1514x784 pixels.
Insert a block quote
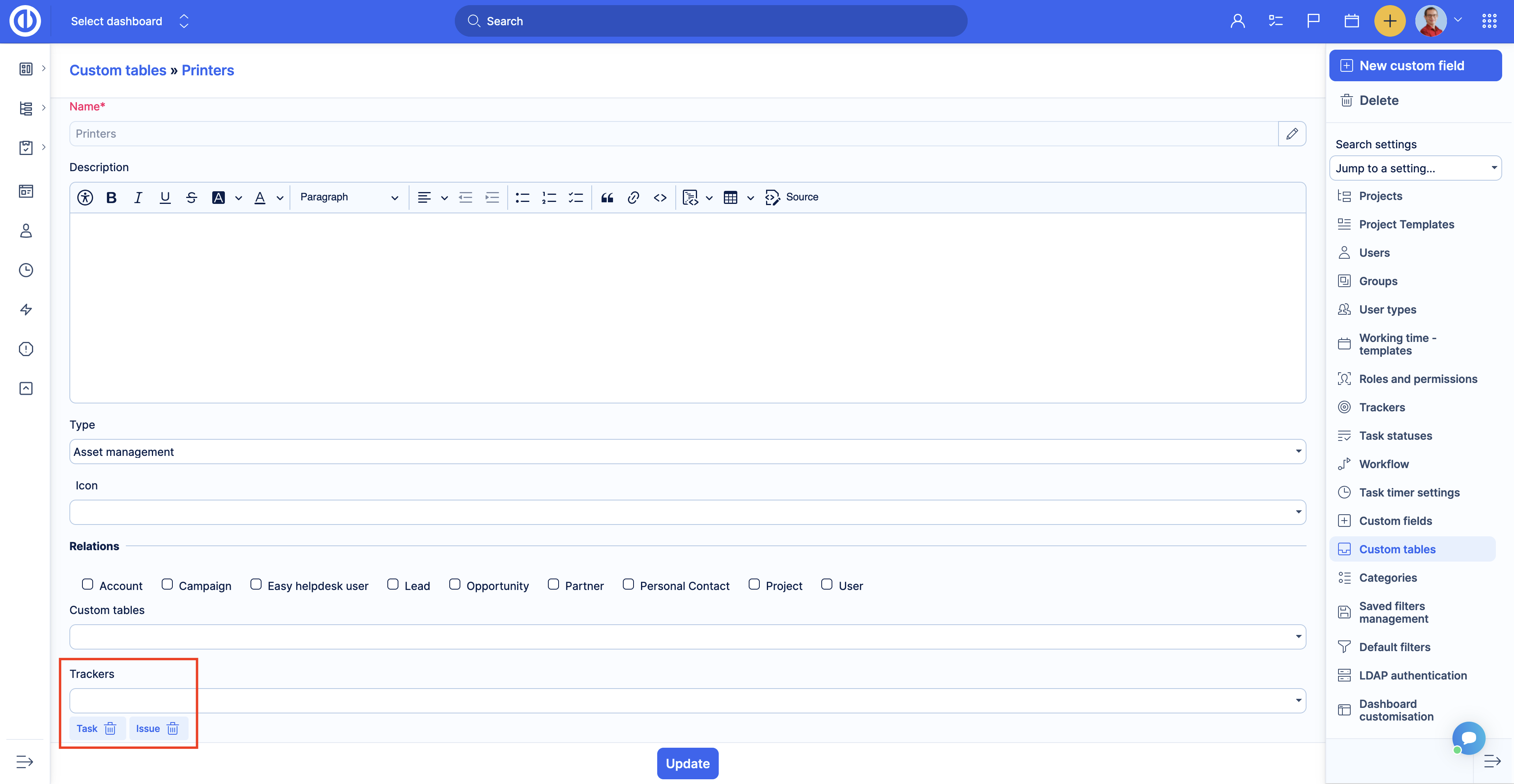tap(607, 198)
